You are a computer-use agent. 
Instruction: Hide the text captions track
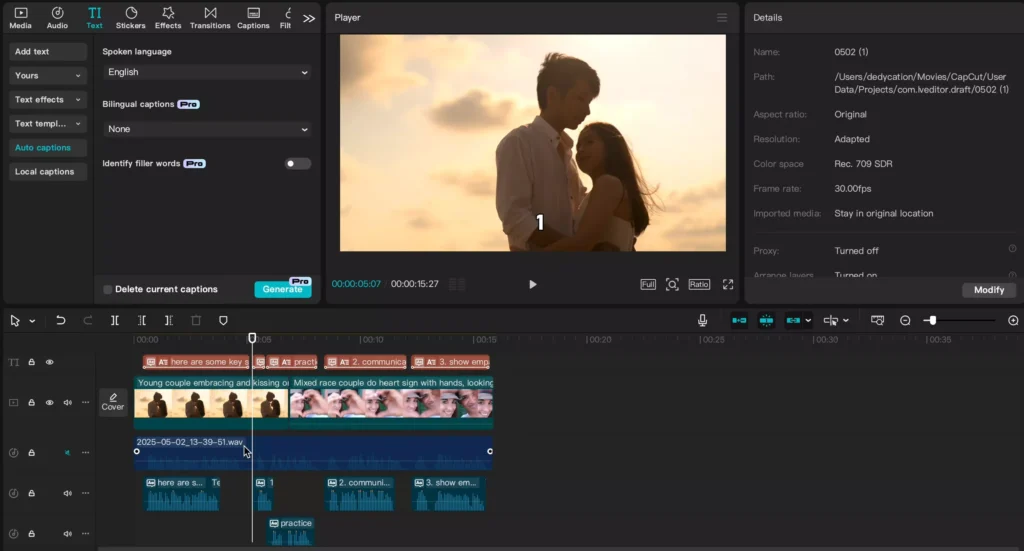(x=50, y=362)
